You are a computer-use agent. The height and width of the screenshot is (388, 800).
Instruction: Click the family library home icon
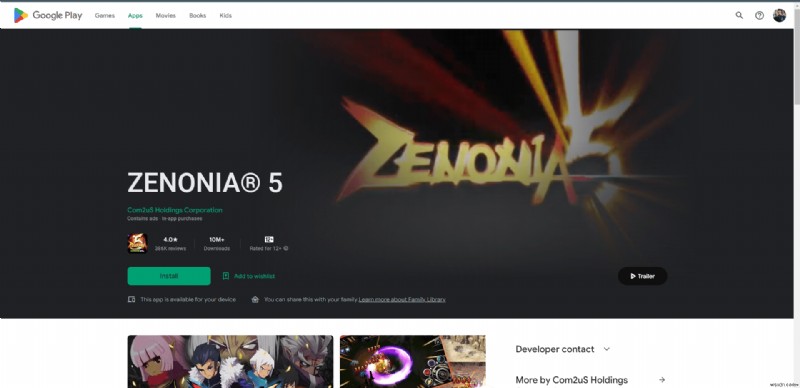(255, 300)
